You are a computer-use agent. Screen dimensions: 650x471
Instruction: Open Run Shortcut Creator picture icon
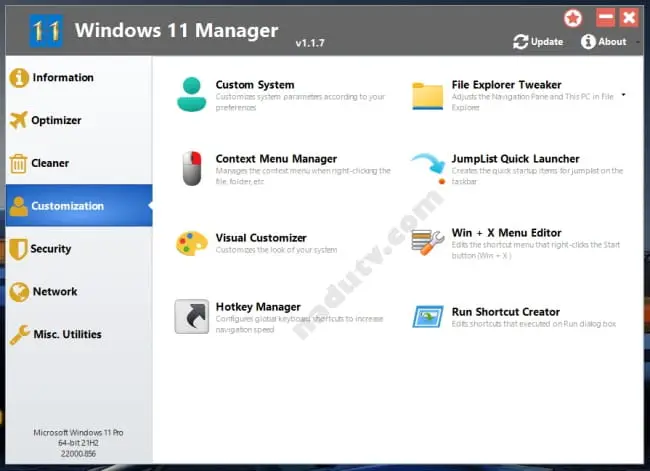point(428,316)
